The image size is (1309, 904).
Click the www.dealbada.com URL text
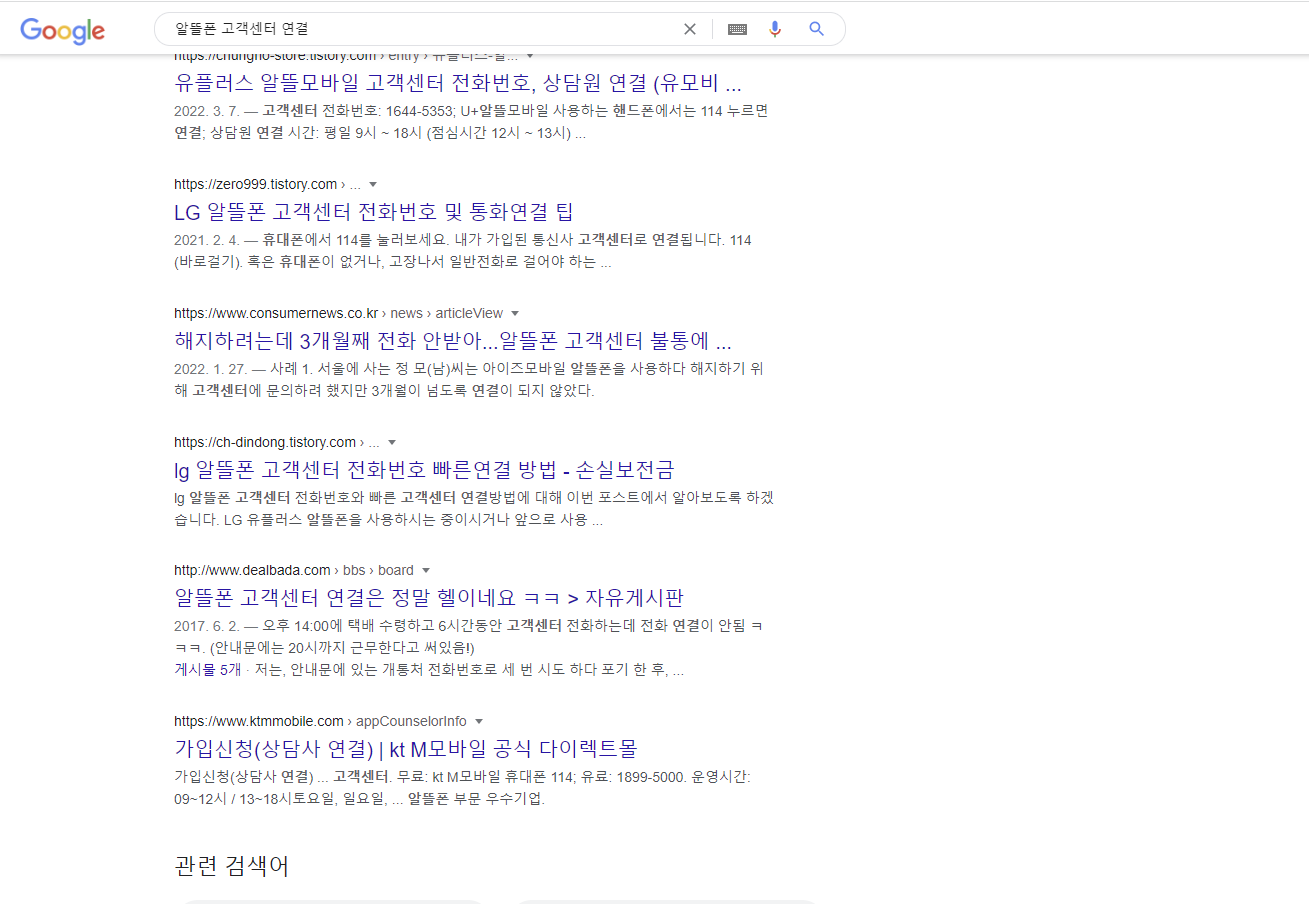tap(252, 571)
